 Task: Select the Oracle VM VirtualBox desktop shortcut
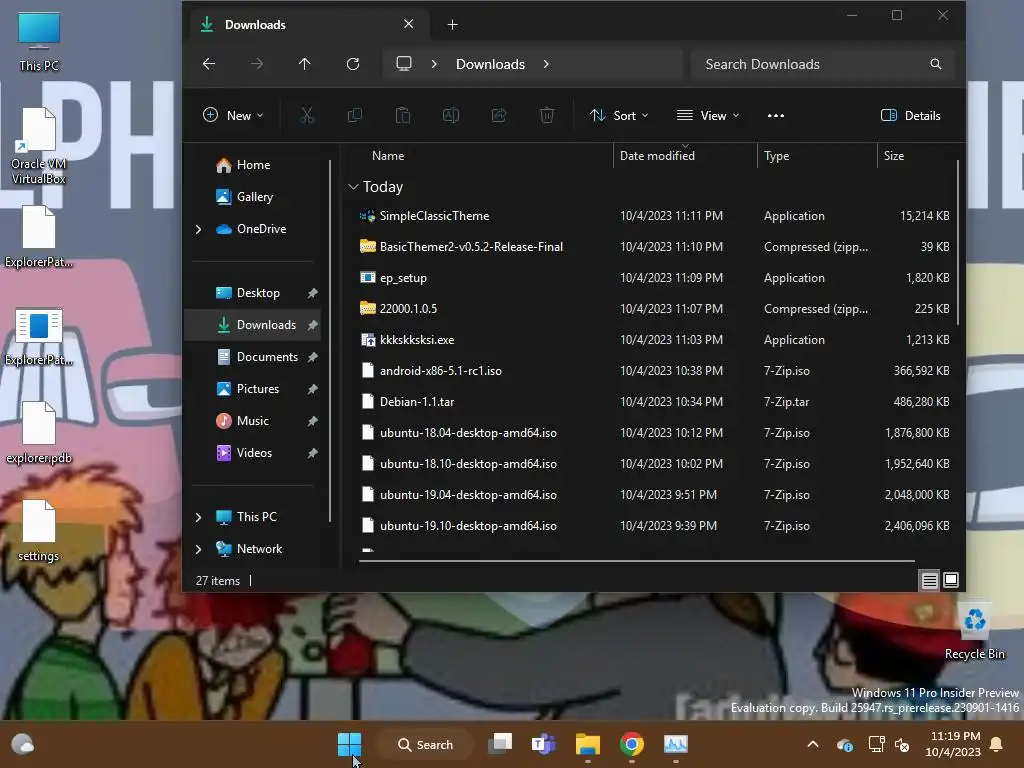(39, 147)
